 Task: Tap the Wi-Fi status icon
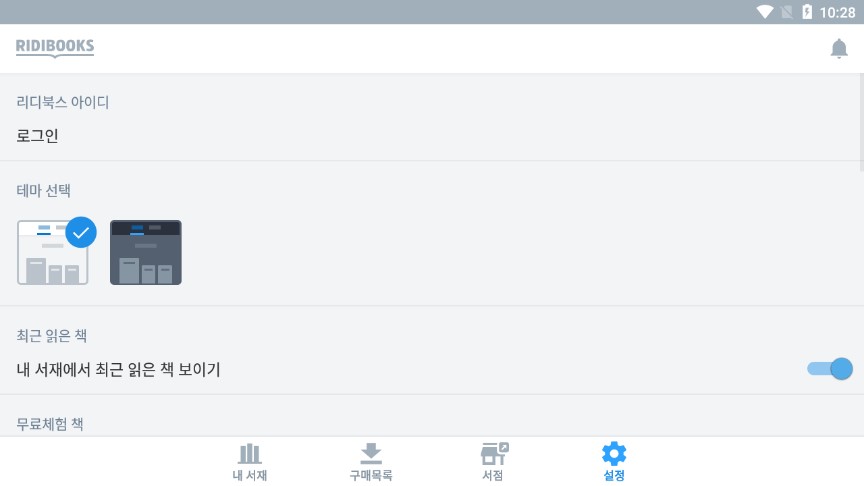tap(765, 12)
